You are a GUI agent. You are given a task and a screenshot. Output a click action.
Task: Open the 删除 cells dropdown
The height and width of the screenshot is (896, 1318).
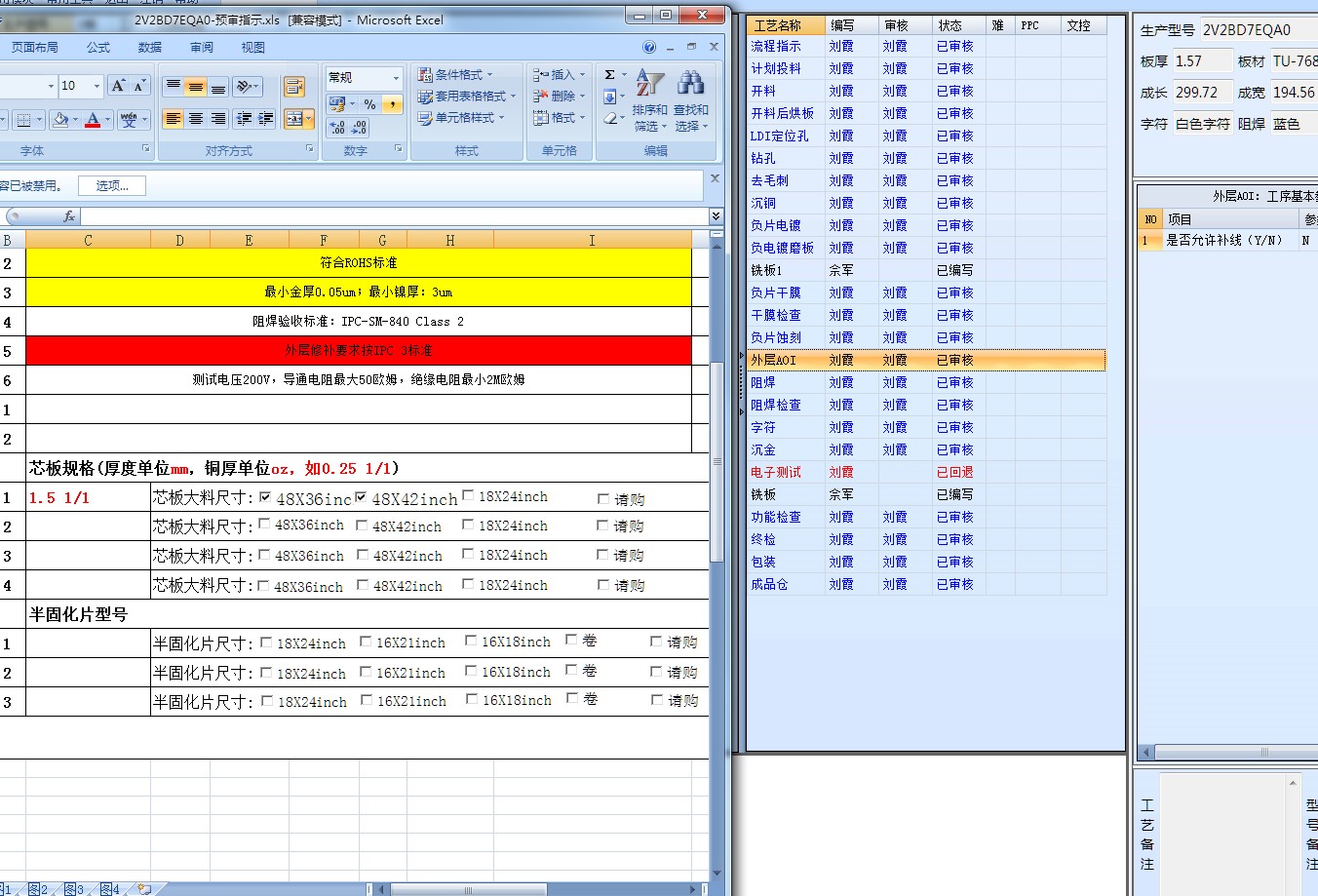pos(583,97)
